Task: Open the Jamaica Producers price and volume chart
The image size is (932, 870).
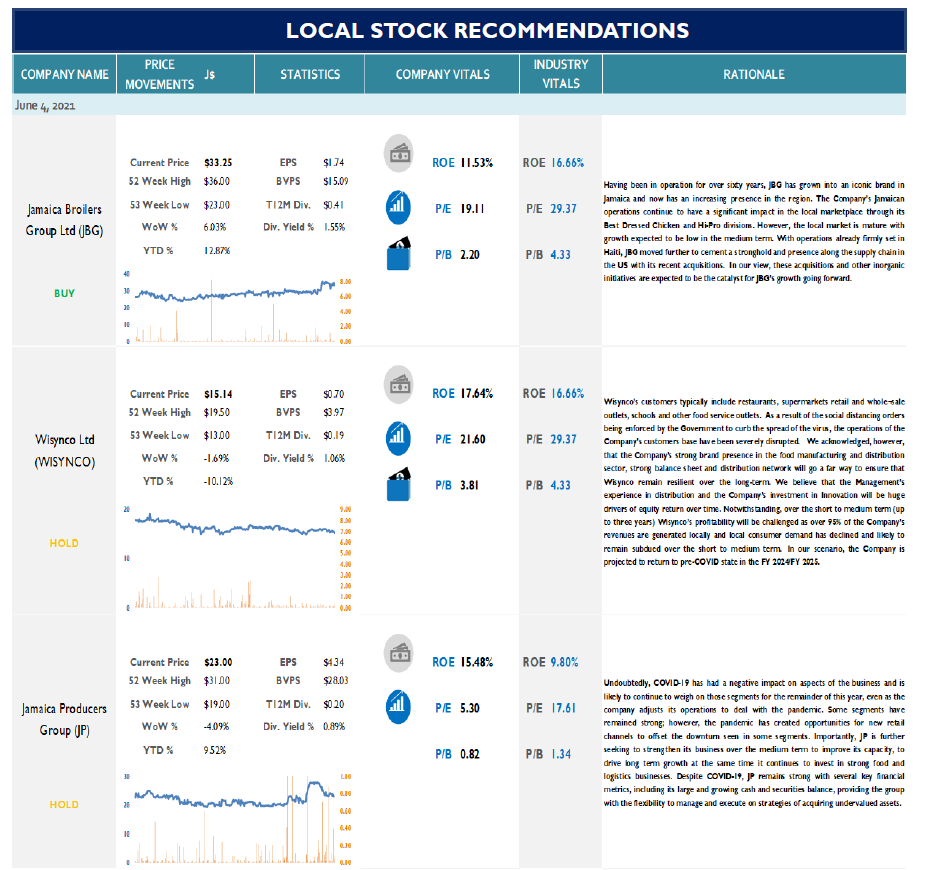Action: (238, 819)
